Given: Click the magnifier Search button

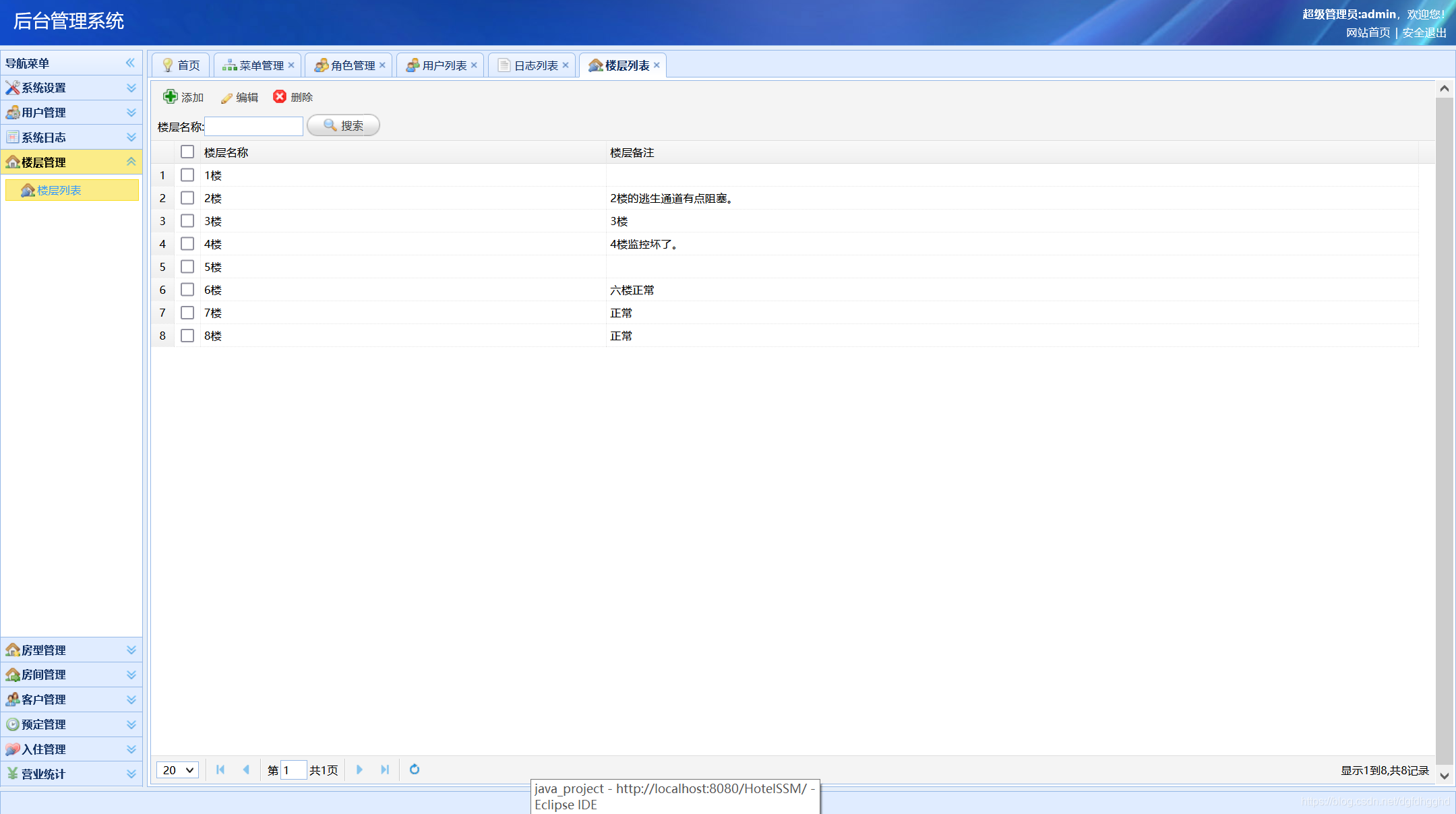Looking at the screenshot, I should [x=343, y=125].
